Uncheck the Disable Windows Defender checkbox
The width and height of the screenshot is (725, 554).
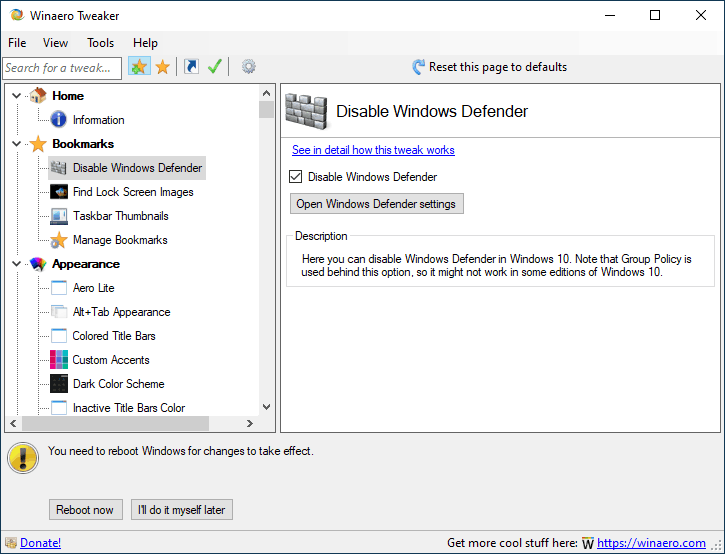click(x=295, y=177)
